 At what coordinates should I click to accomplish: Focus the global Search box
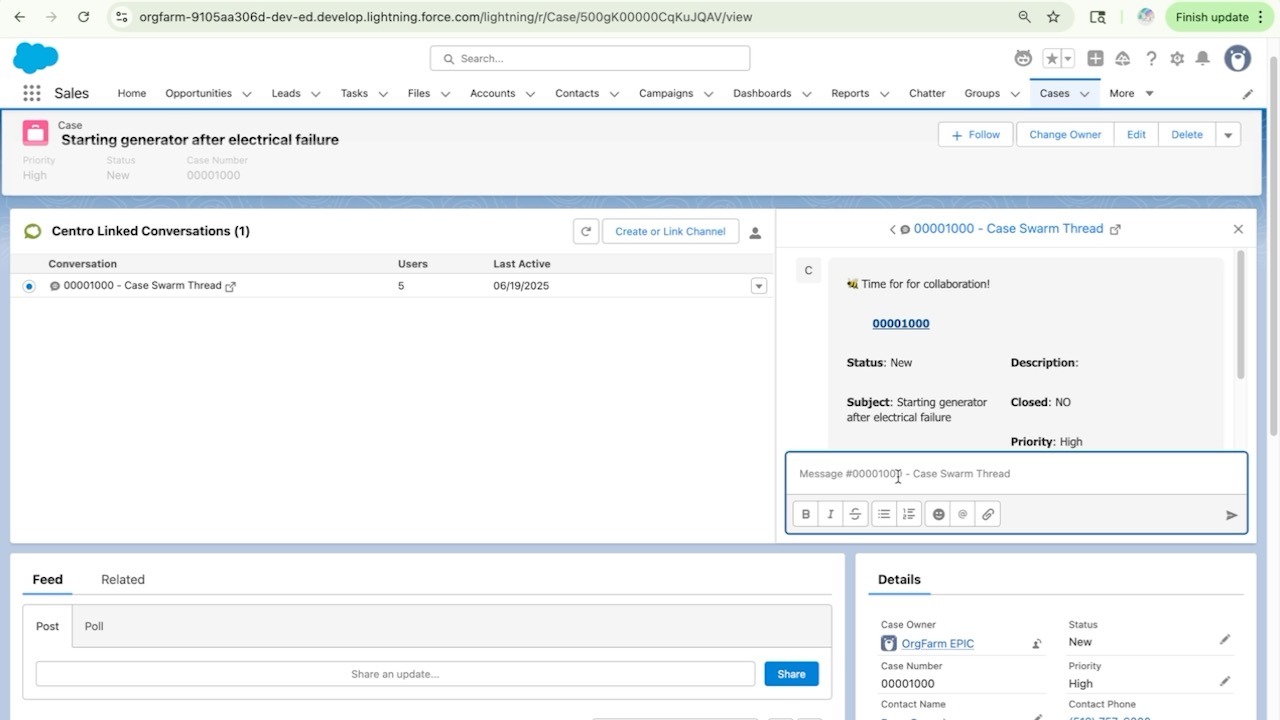[590, 59]
